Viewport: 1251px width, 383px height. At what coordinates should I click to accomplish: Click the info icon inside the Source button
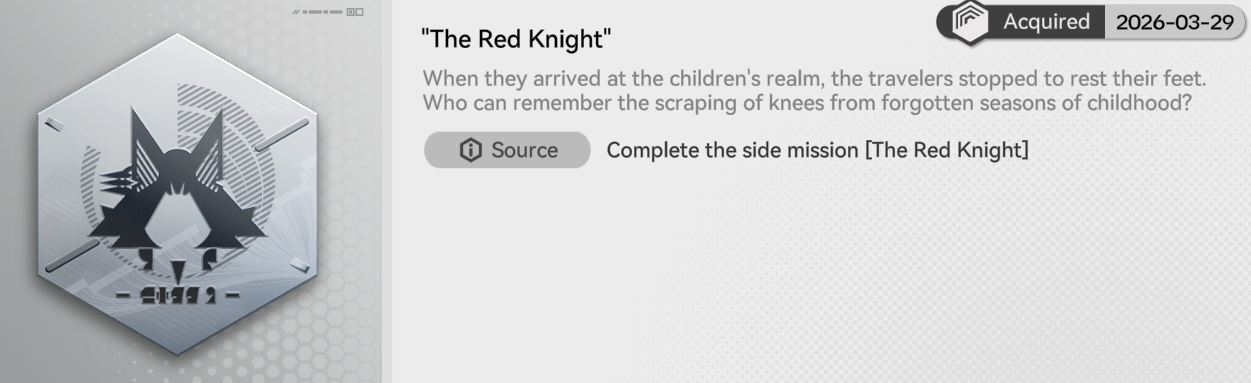coord(470,150)
